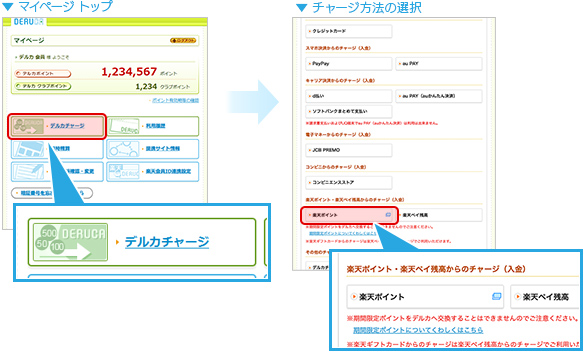Select au PAY (auかんたん決済) charge method
This screenshot has width=585, height=360.
pyautogui.click(x=439, y=96)
